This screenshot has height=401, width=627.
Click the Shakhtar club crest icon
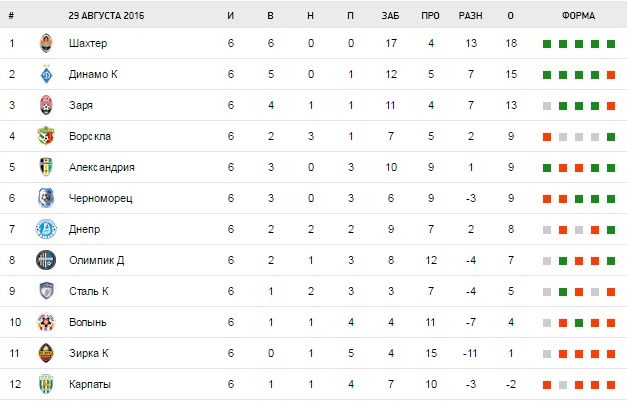coord(45,44)
